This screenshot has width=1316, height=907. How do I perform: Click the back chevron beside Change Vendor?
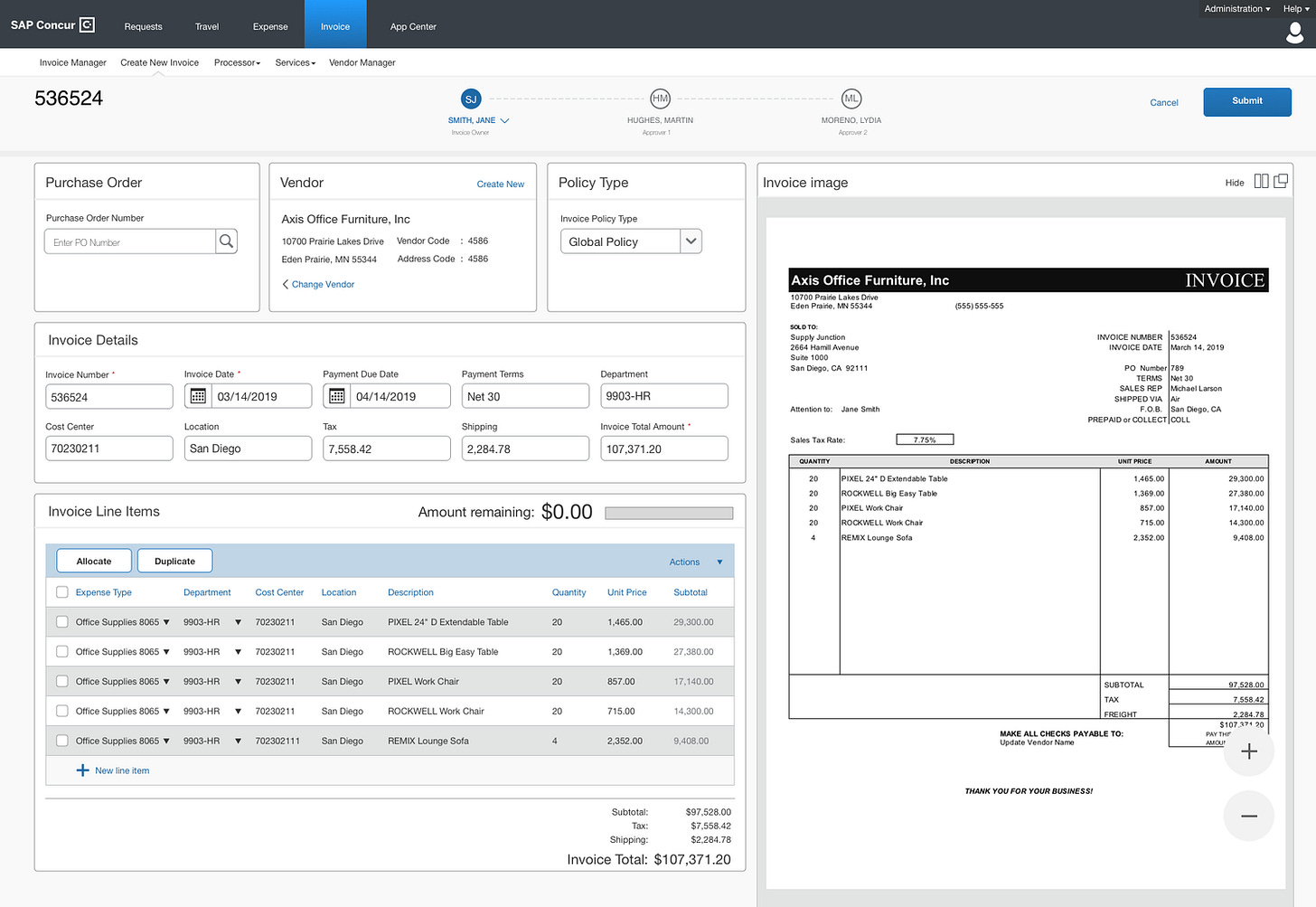[x=286, y=284]
